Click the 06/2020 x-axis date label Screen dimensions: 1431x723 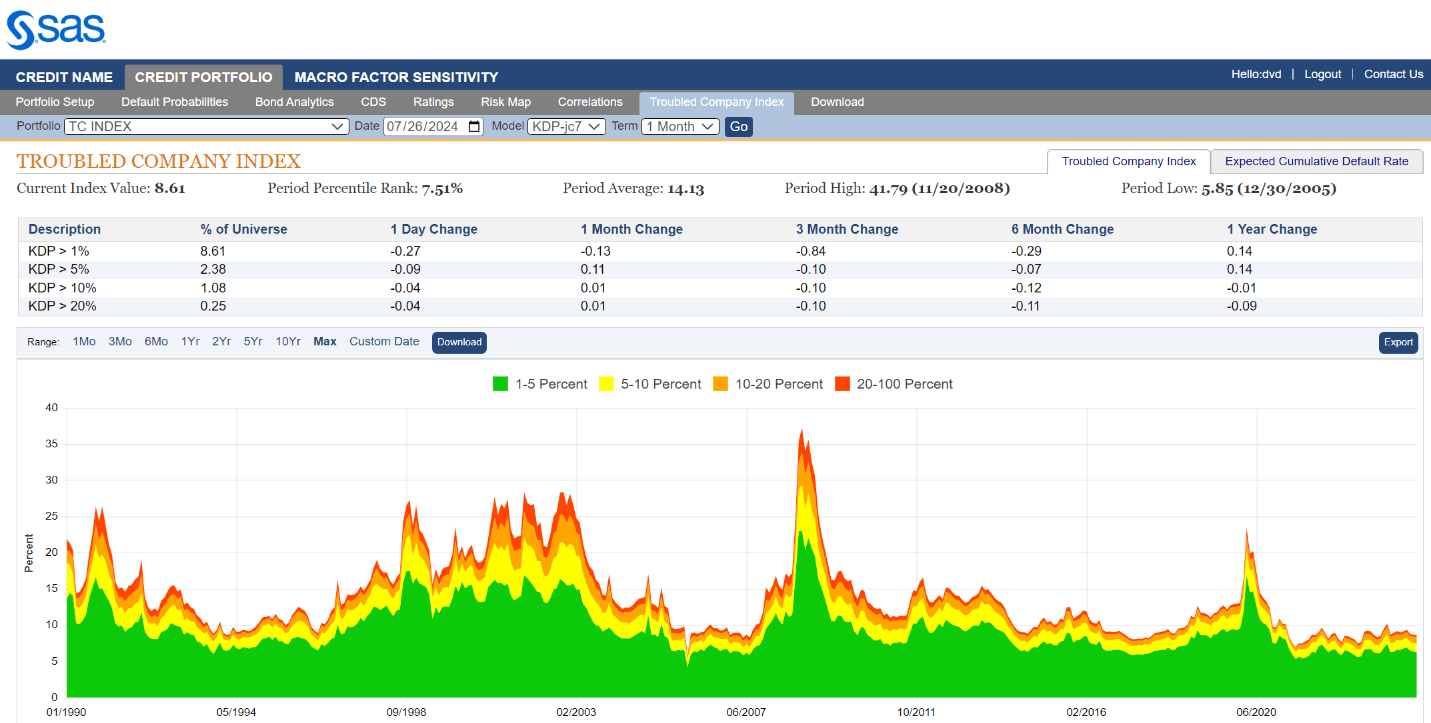coord(1256,712)
